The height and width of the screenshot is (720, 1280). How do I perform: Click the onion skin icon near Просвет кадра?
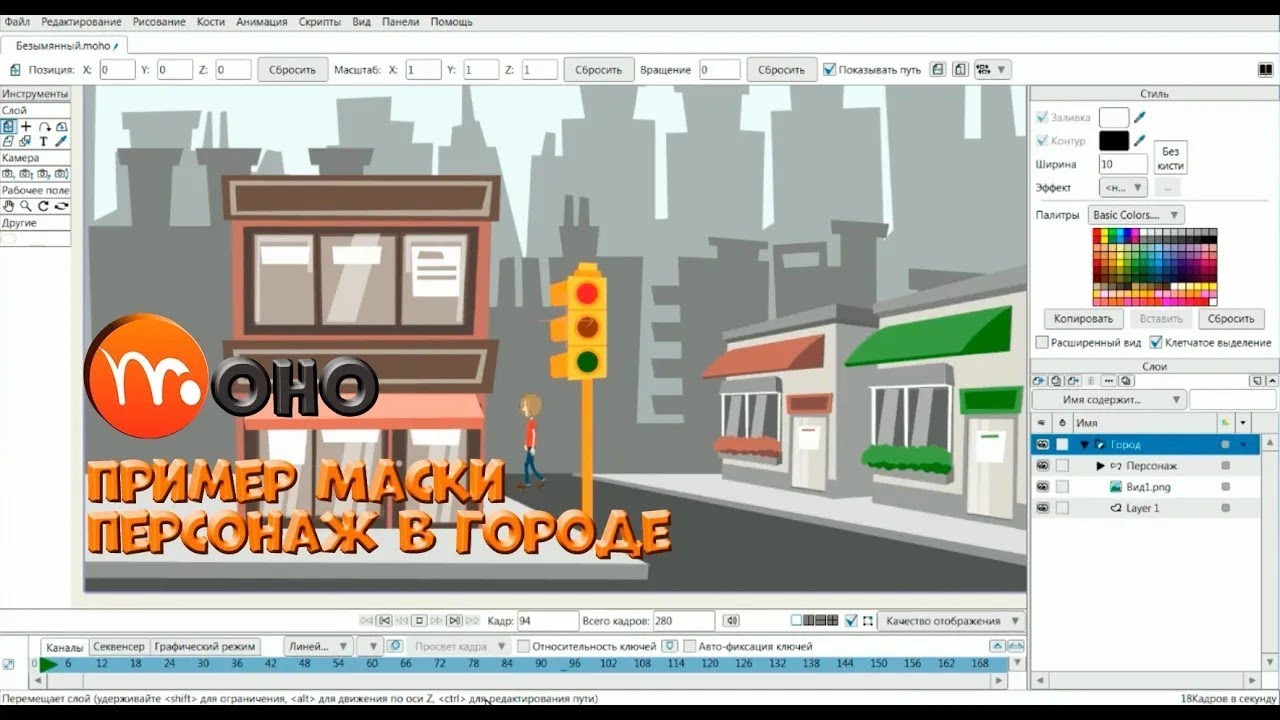point(394,647)
